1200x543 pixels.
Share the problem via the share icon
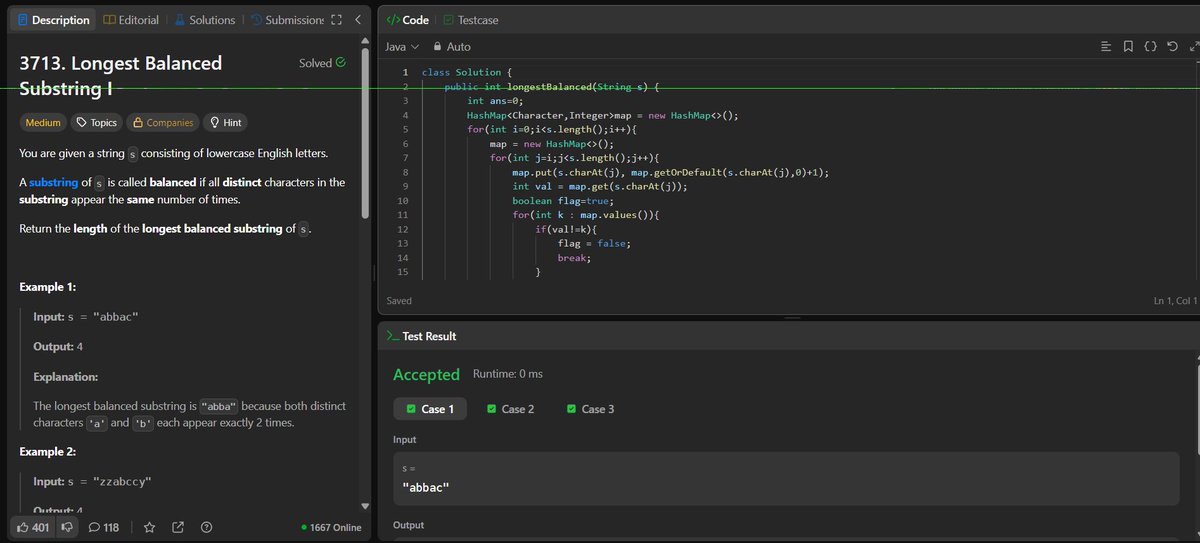point(178,527)
